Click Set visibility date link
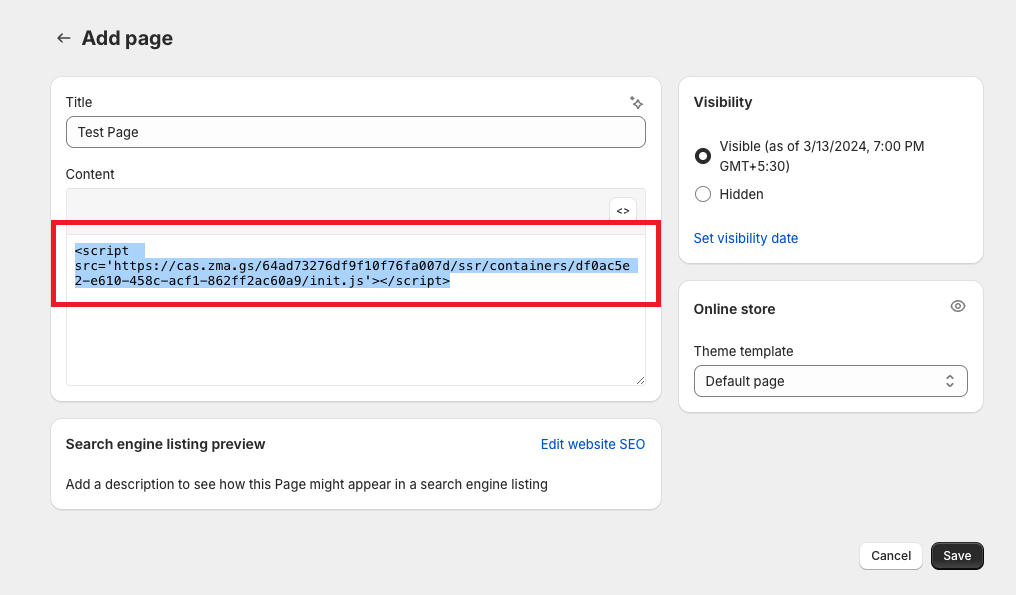 (x=746, y=238)
